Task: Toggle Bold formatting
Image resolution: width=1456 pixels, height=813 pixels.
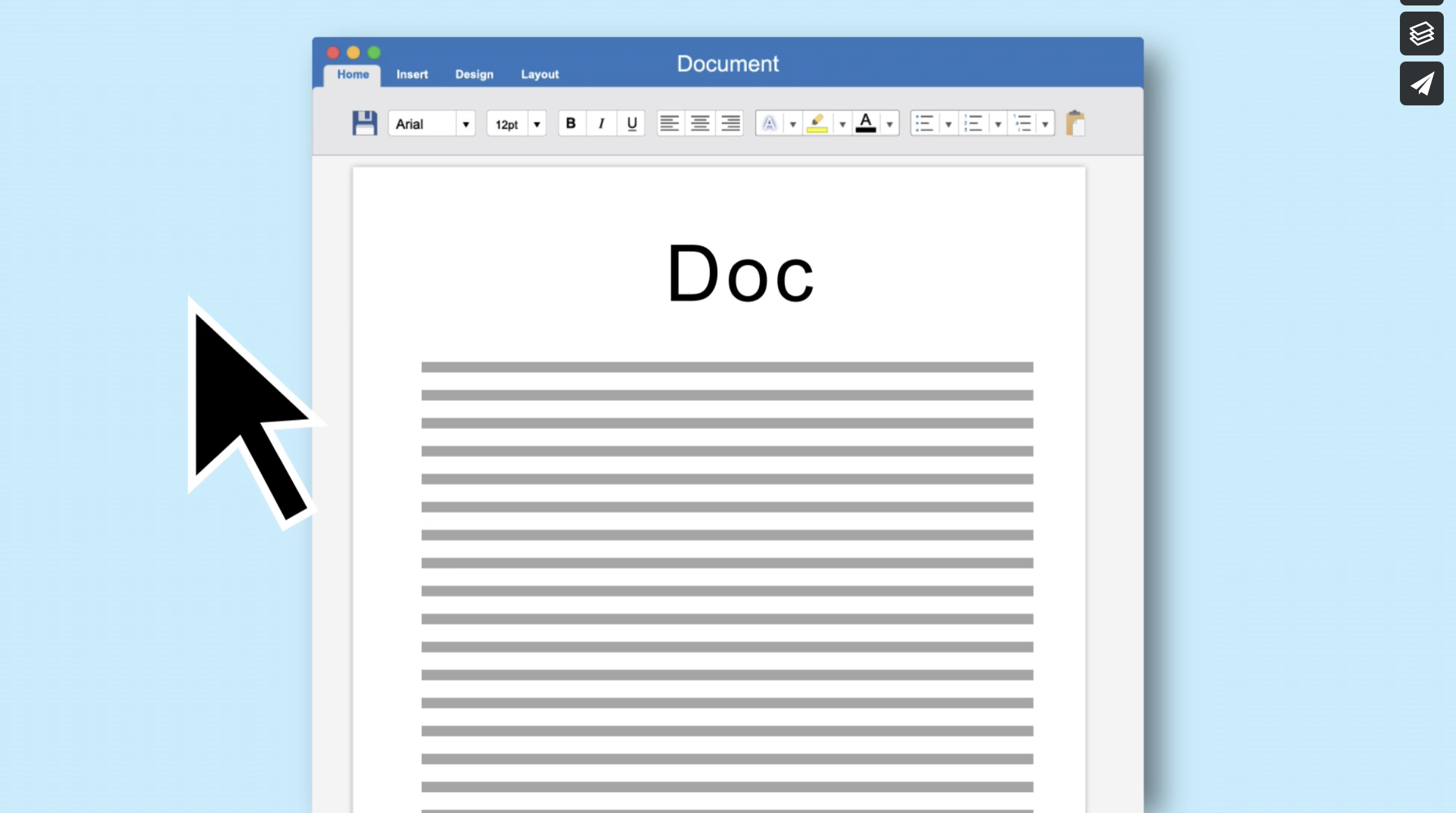Action: click(x=571, y=124)
